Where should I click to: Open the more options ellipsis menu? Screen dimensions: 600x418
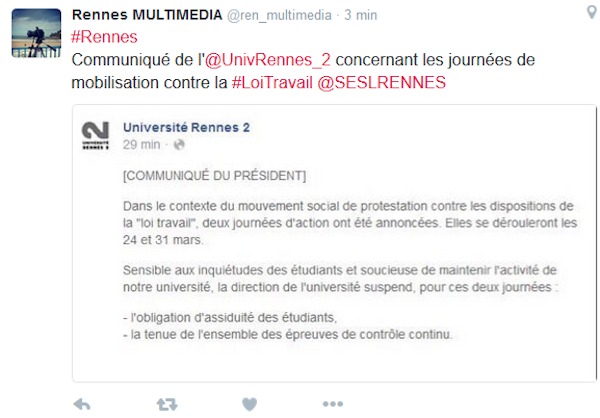[x=333, y=404]
